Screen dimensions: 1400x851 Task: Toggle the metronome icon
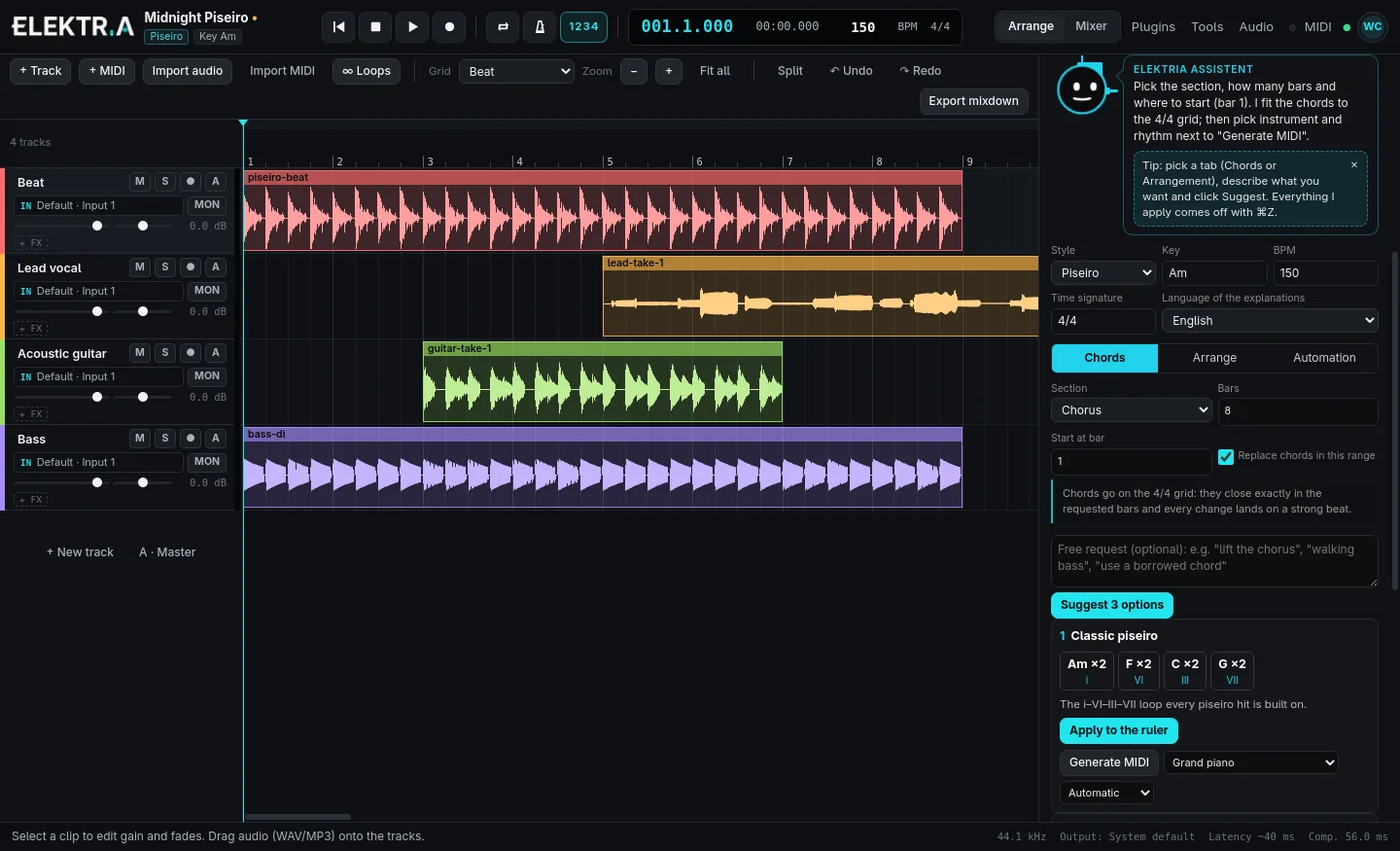540,27
